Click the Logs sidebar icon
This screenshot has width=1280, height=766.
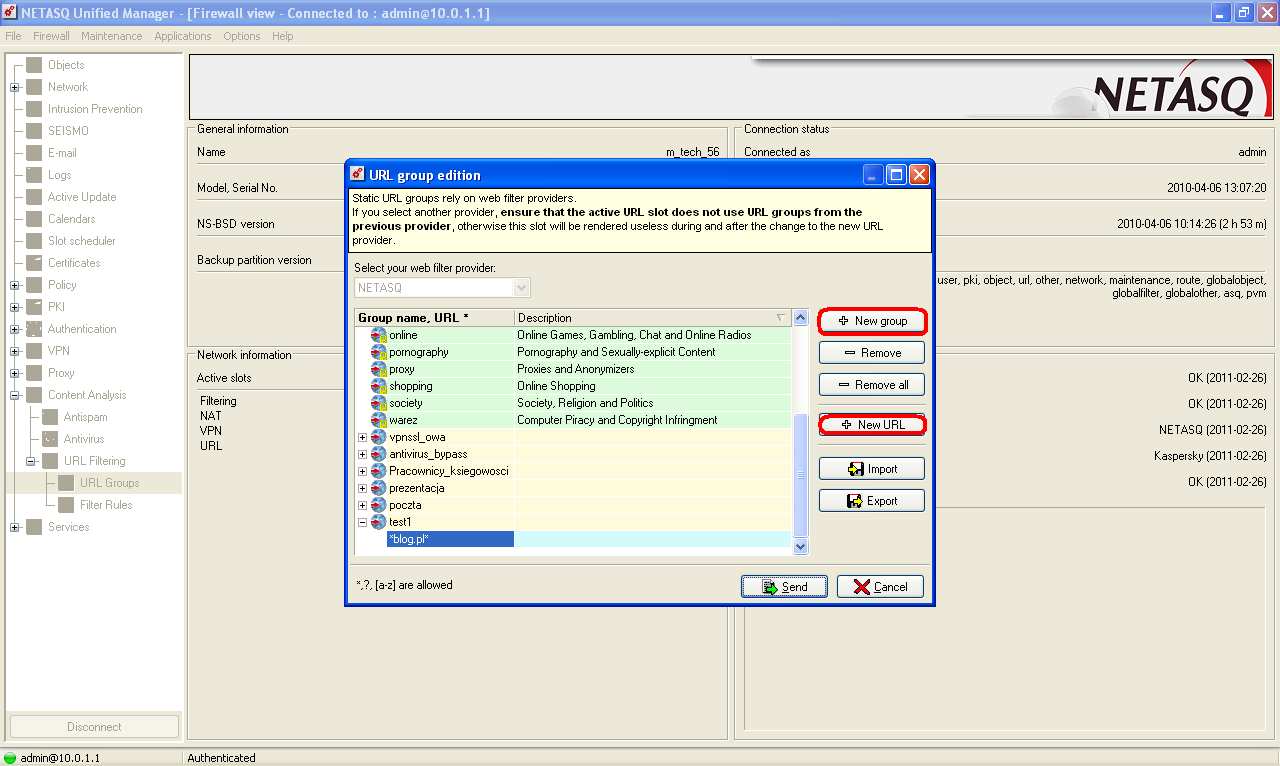tap(34, 175)
